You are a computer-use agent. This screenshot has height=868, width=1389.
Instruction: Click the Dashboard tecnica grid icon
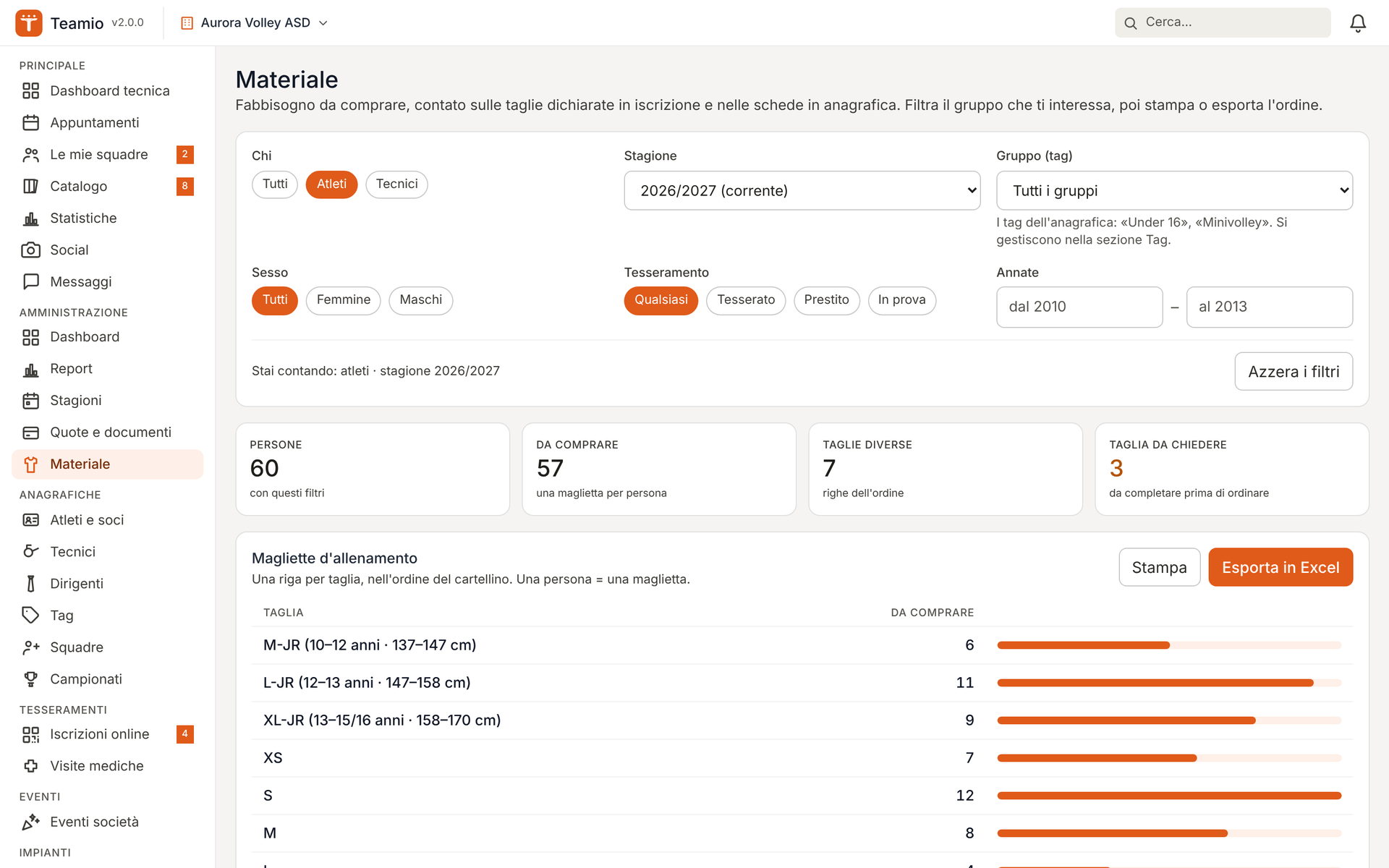30,90
